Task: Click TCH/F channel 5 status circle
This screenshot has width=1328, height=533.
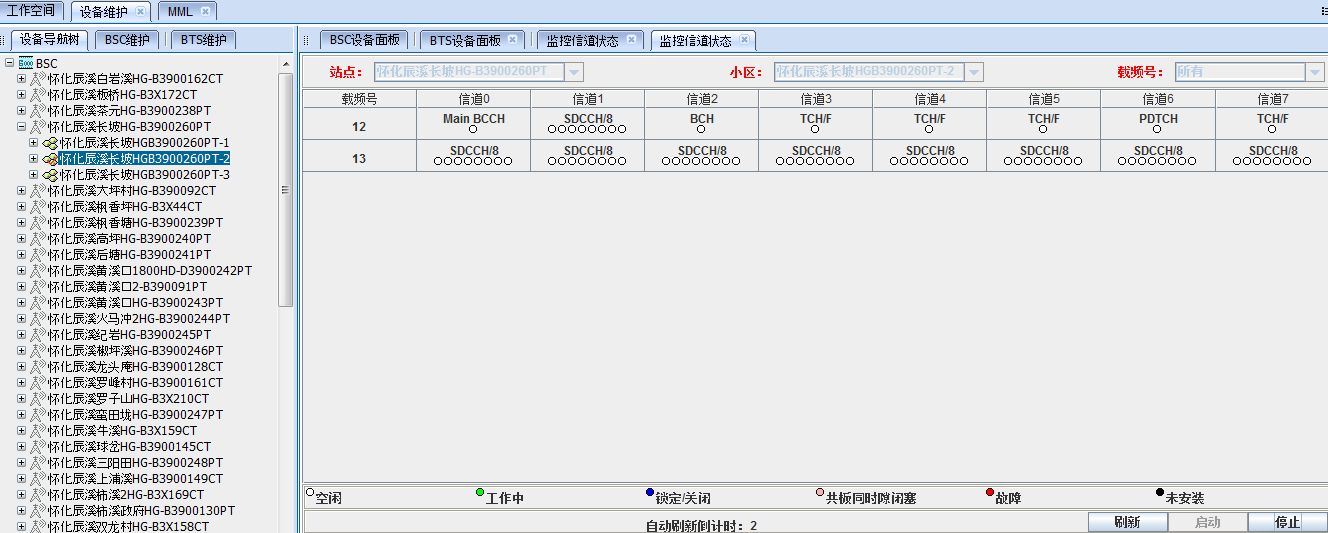Action: pyautogui.click(x=1044, y=129)
